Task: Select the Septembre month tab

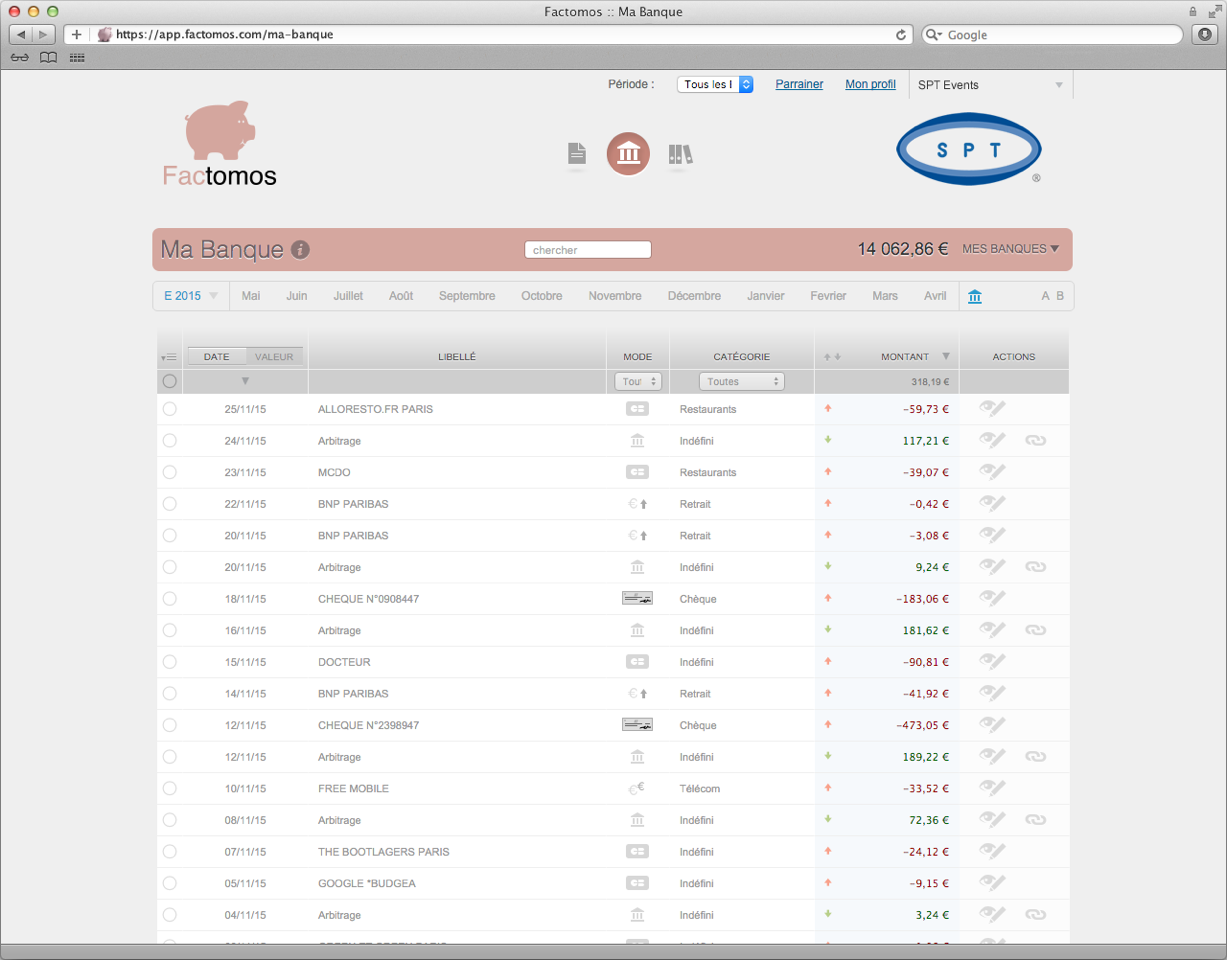Action: coord(467,296)
